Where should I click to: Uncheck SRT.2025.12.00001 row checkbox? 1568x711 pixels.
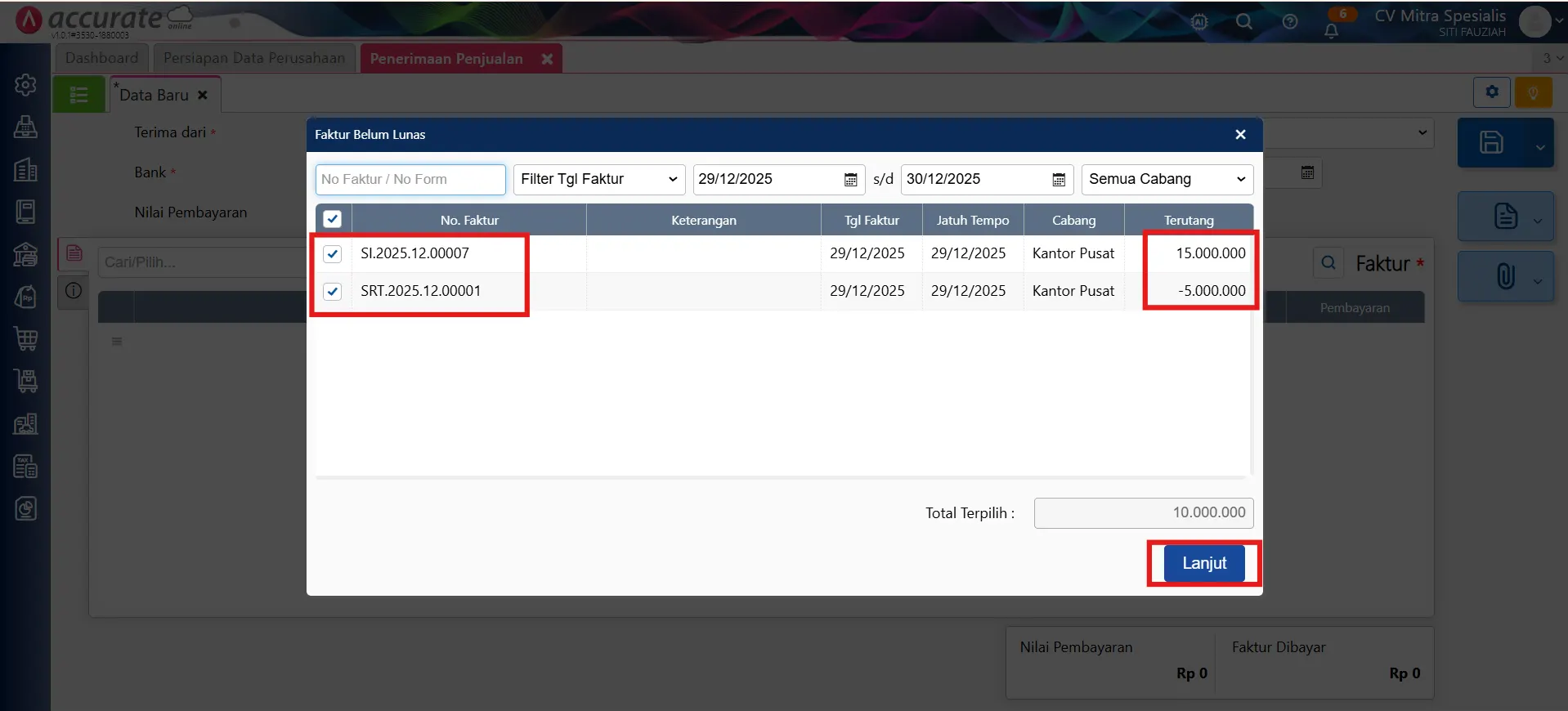[x=333, y=292]
